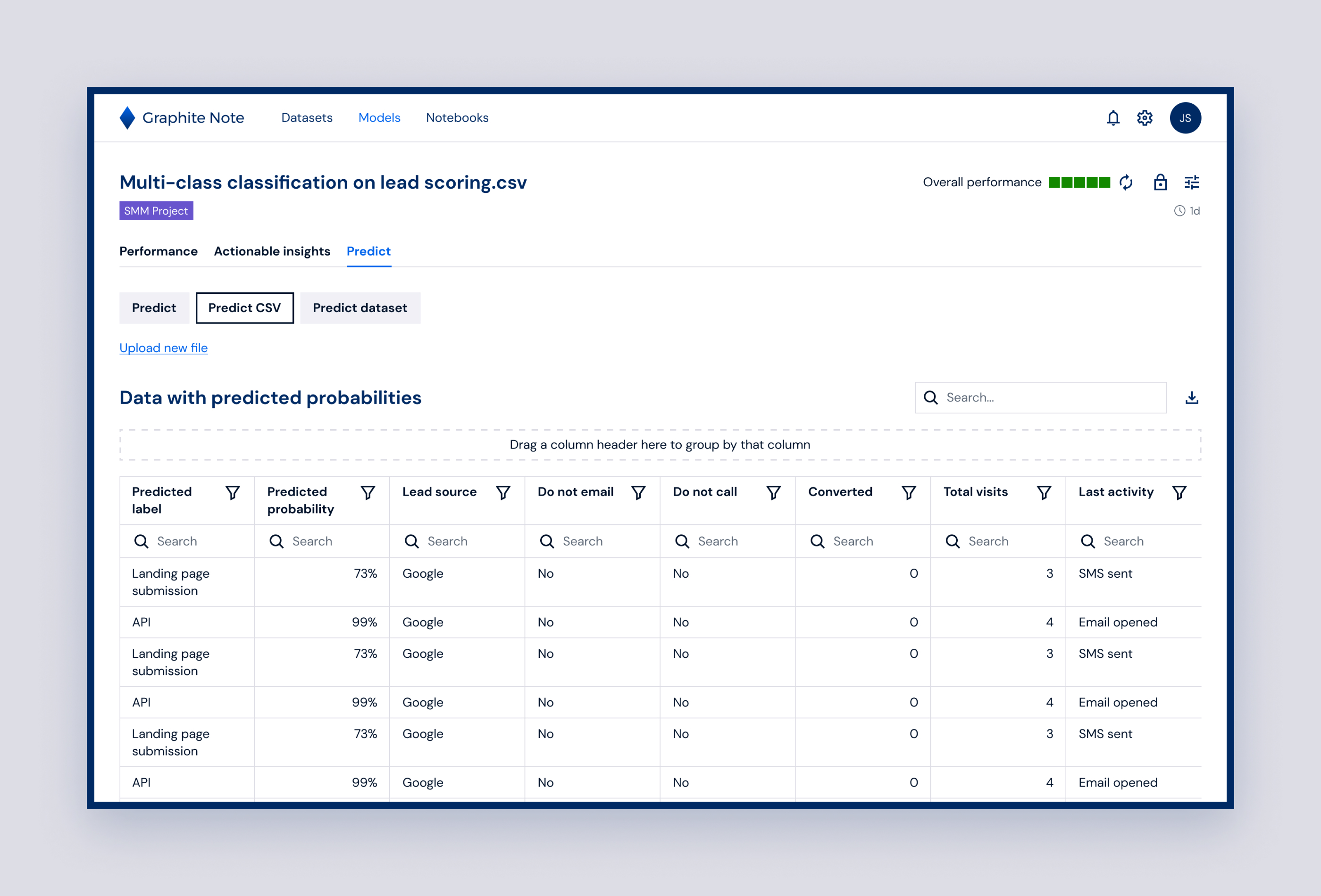The height and width of the screenshot is (896, 1321).
Task: Go to Models in top navigation
Action: (379, 117)
